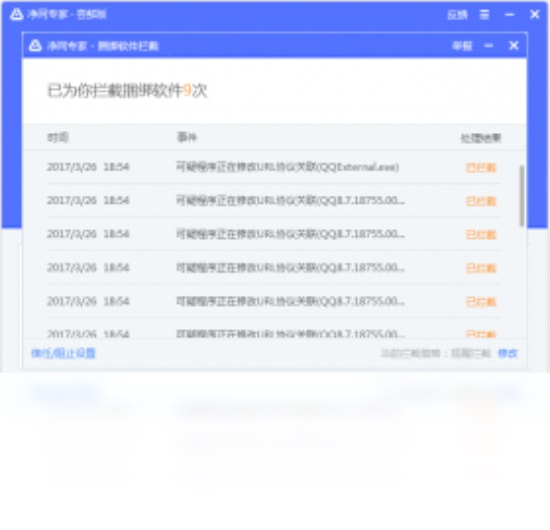The width and height of the screenshot is (550, 530).
Task: Click 已拦截 status in the QQExternal.exe row
Action: 481,168
